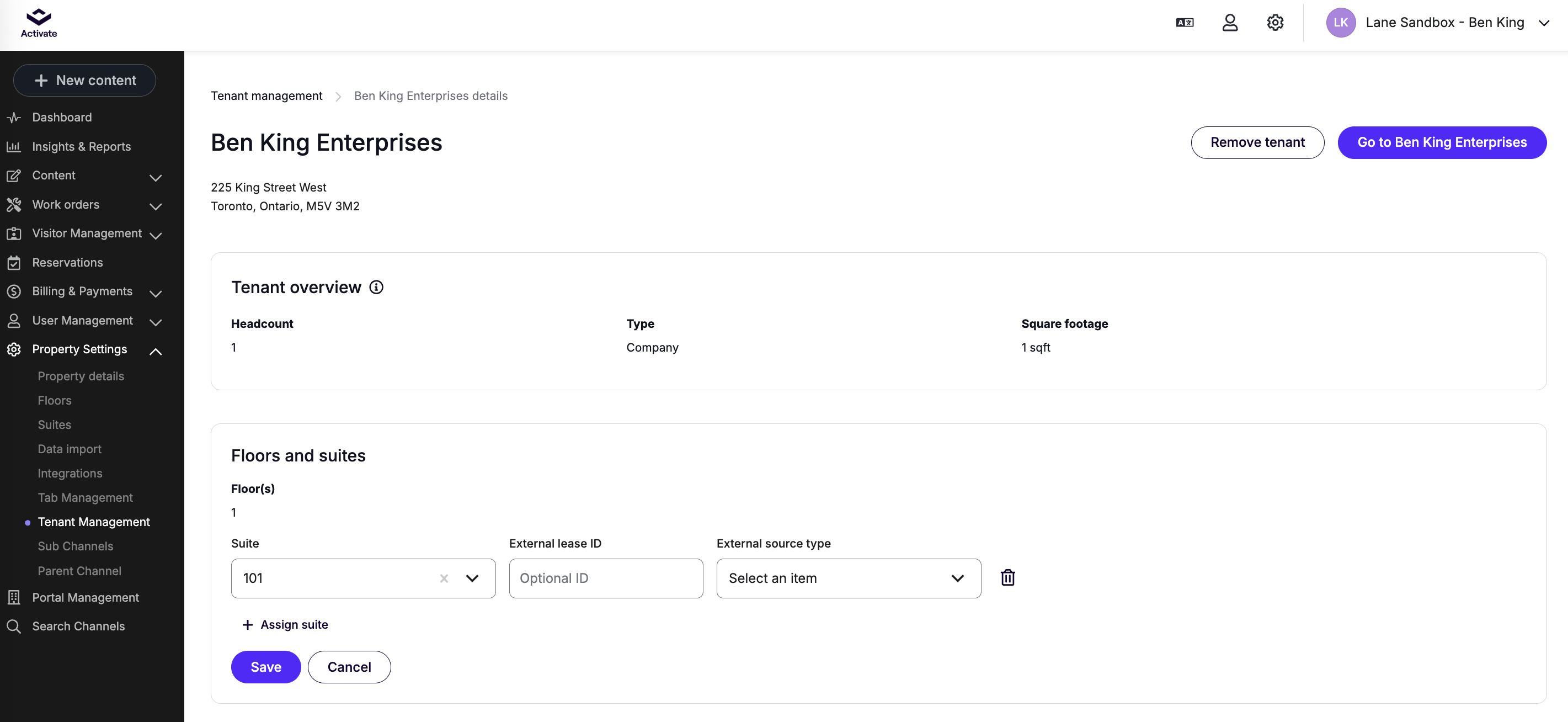
Task: Select Parent Channel submenu item
Action: pyautogui.click(x=80, y=571)
